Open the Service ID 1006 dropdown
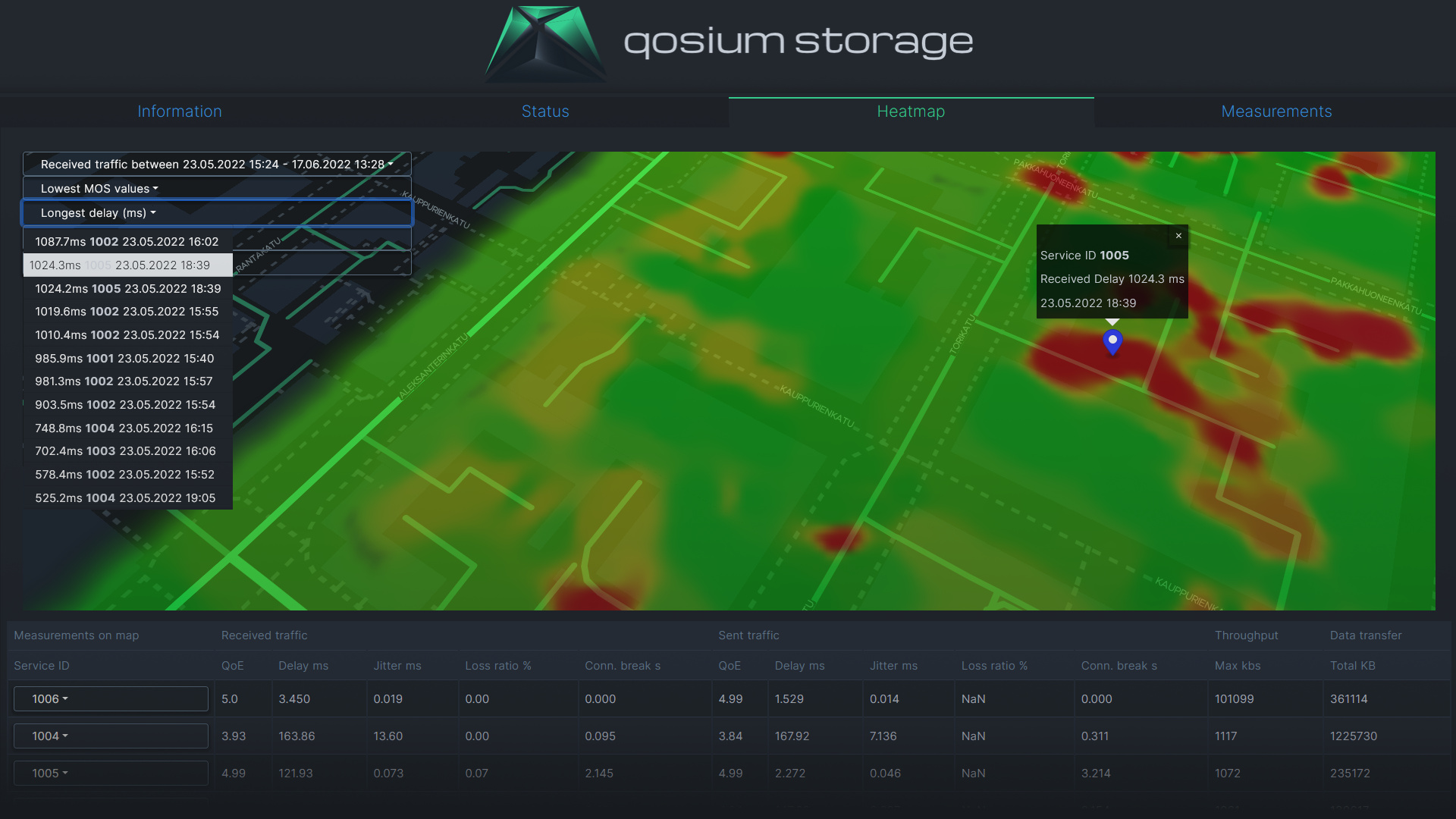1456x819 pixels. click(x=111, y=699)
